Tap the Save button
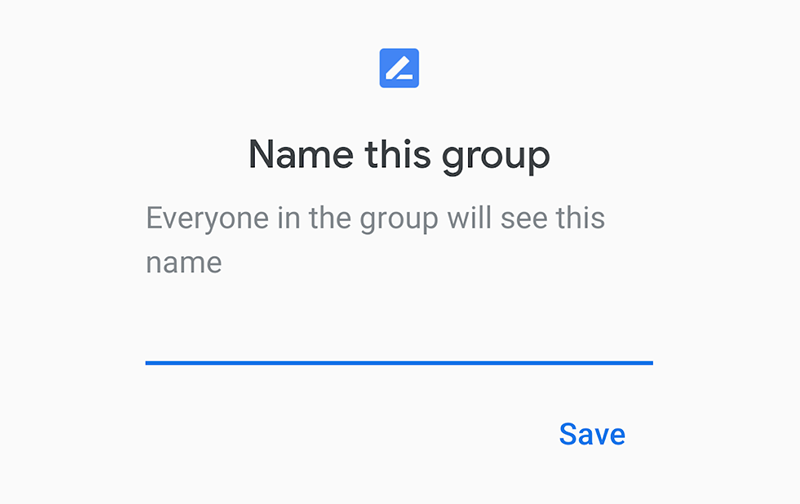The width and height of the screenshot is (800, 504). click(x=592, y=434)
